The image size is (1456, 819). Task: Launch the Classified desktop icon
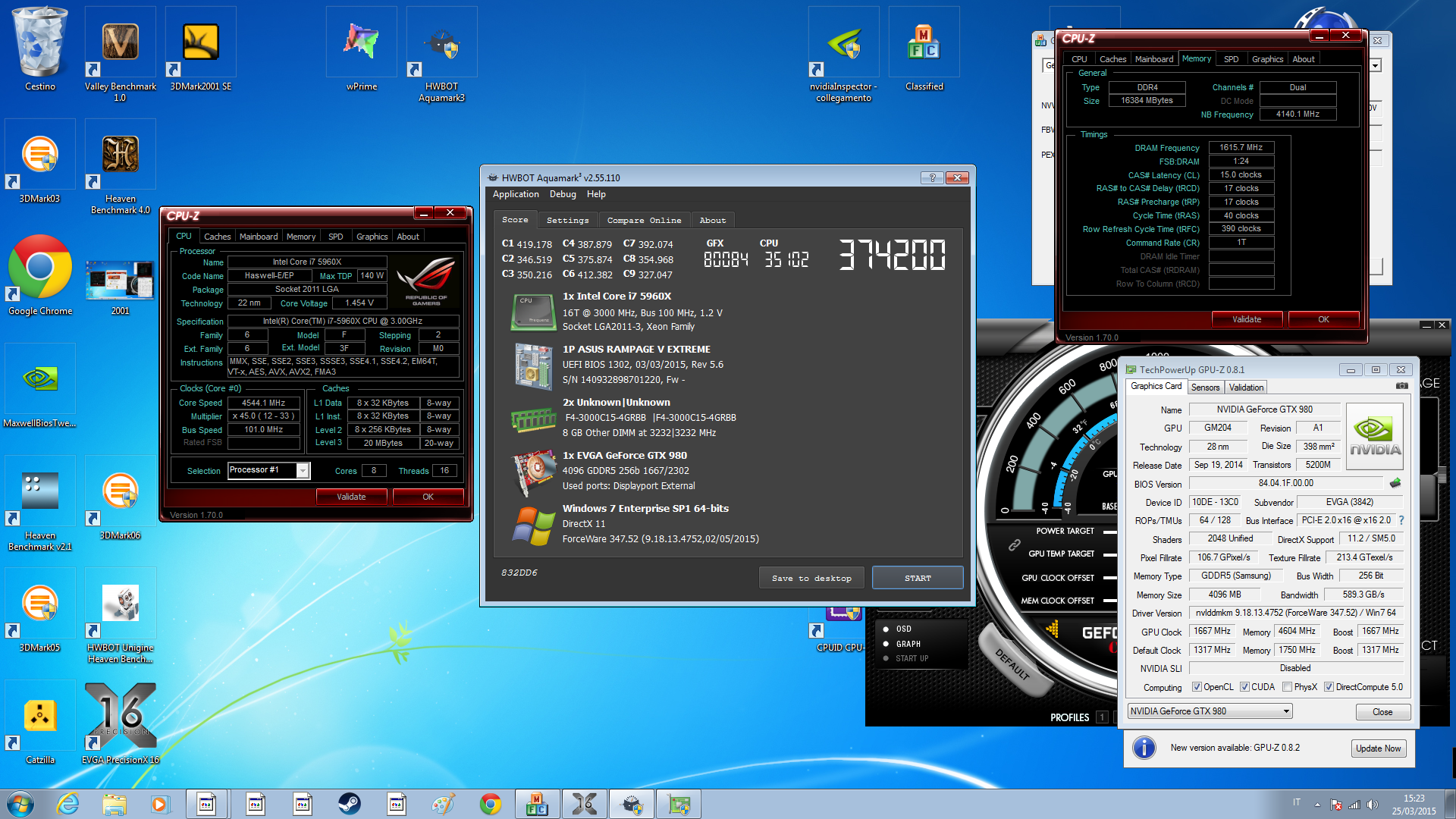[x=924, y=49]
